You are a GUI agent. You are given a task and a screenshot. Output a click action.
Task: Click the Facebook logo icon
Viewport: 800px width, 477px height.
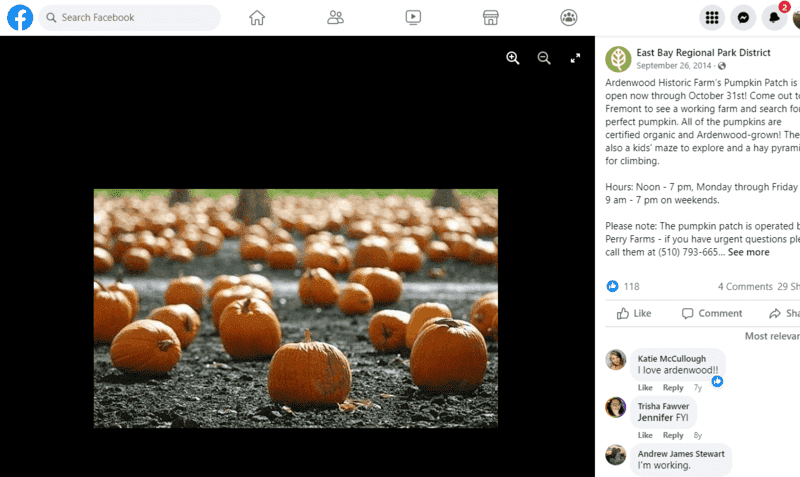pyautogui.click(x=20, y=18)
